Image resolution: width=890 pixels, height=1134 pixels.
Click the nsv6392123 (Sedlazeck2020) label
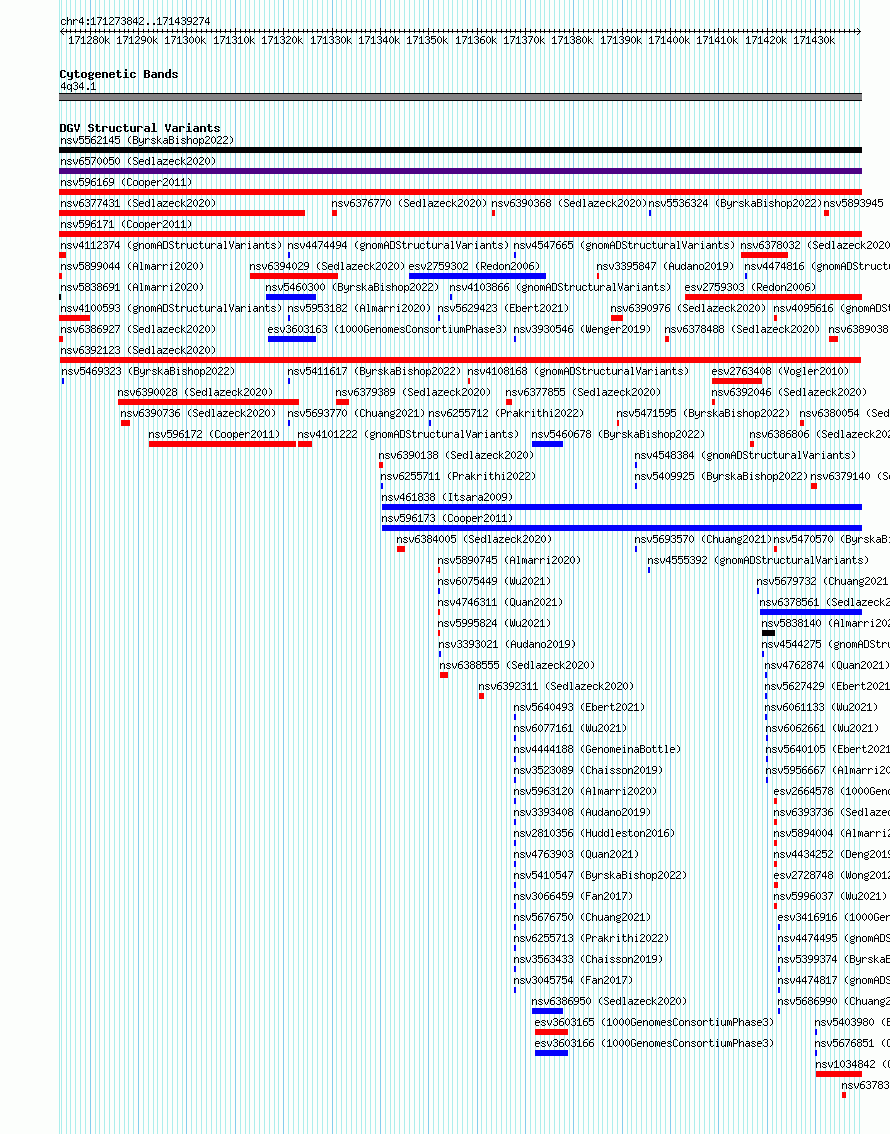coord(138,350)
